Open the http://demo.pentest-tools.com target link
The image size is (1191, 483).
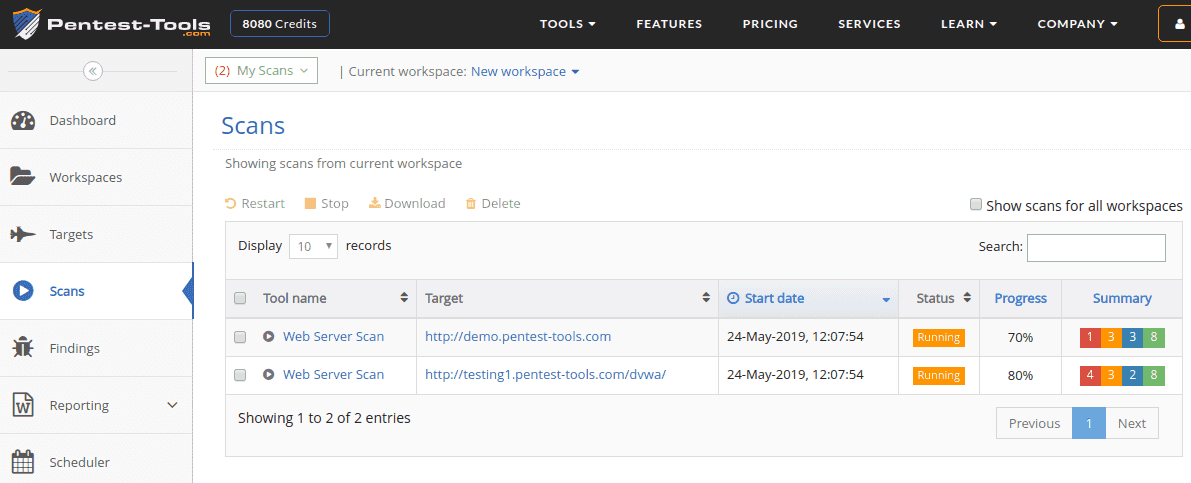517,337
